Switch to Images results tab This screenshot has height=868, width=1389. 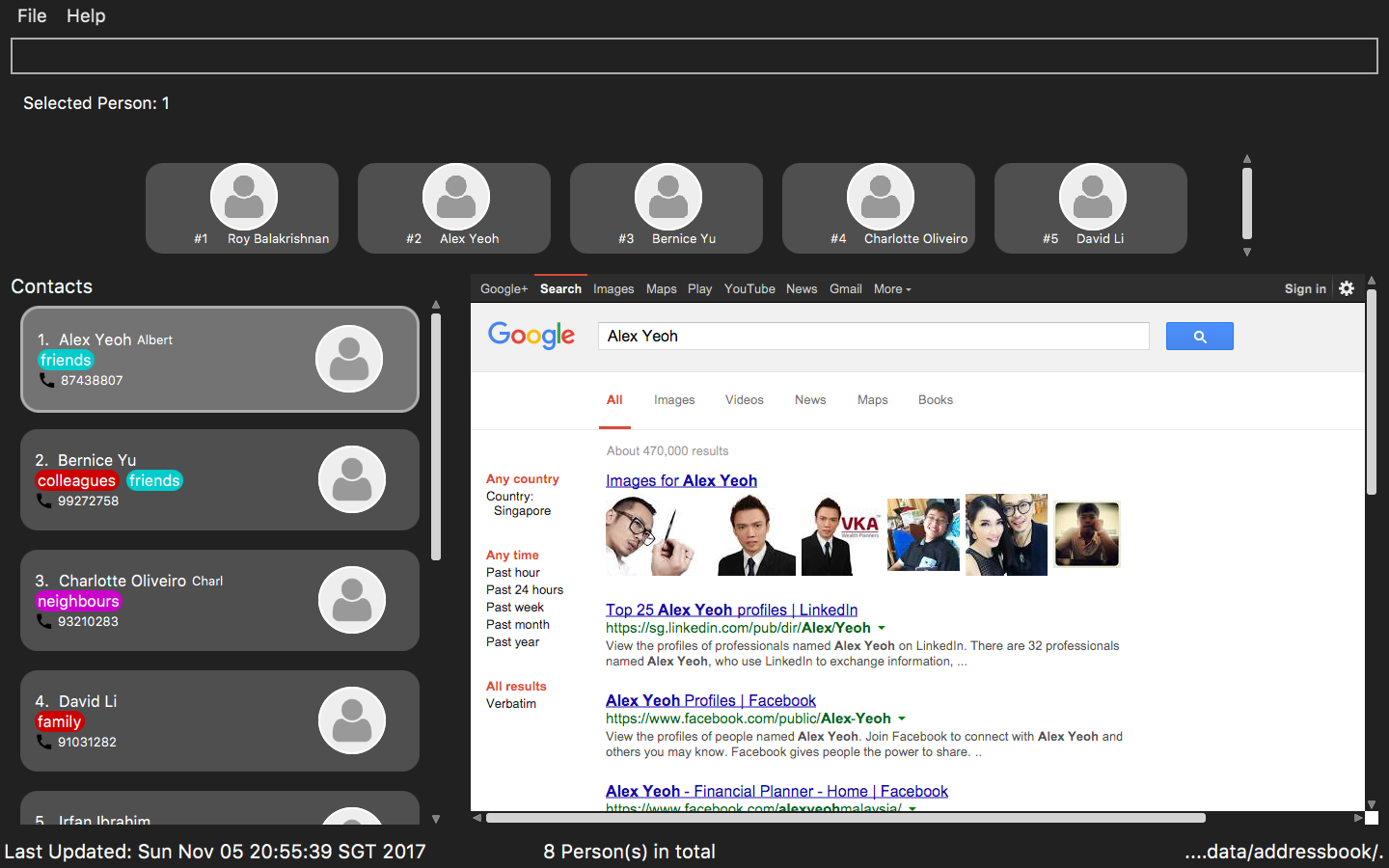click(x=674, y=399)
